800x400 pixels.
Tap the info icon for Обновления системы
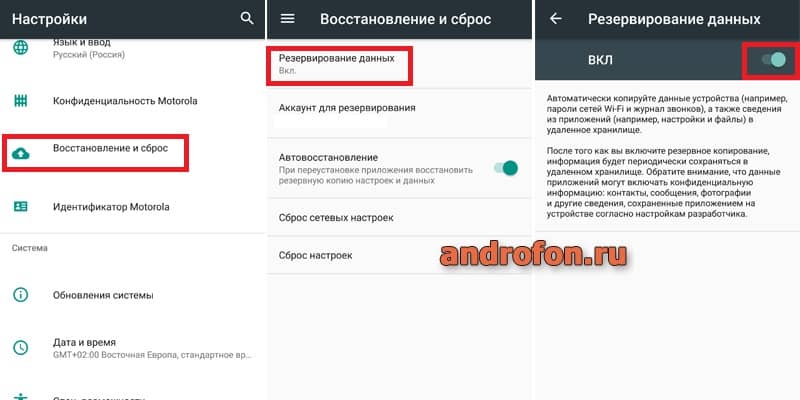(x=20, y=295)
